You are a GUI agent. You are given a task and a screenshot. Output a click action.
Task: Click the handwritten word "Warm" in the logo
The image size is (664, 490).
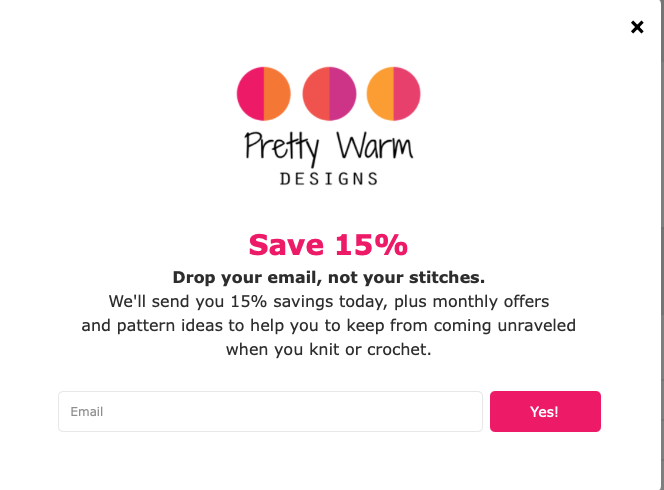pos(375,146)
